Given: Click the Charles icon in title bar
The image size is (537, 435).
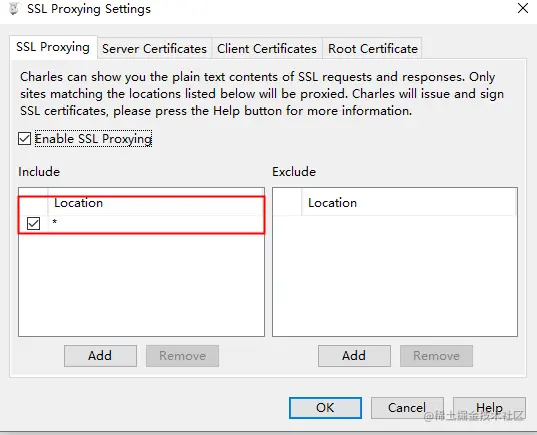Looking at the screenshot, I should [13, 9].
